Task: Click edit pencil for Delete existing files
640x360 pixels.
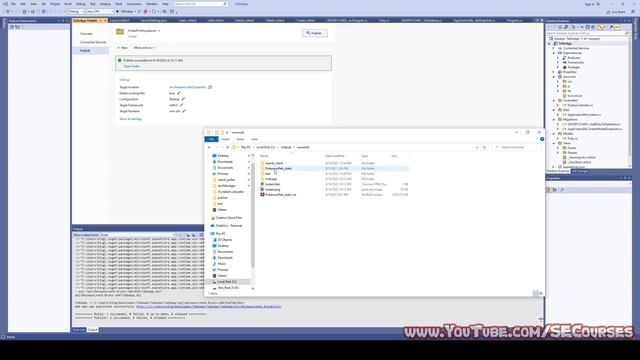Action: pyautogui.click(x=178, y=93)
